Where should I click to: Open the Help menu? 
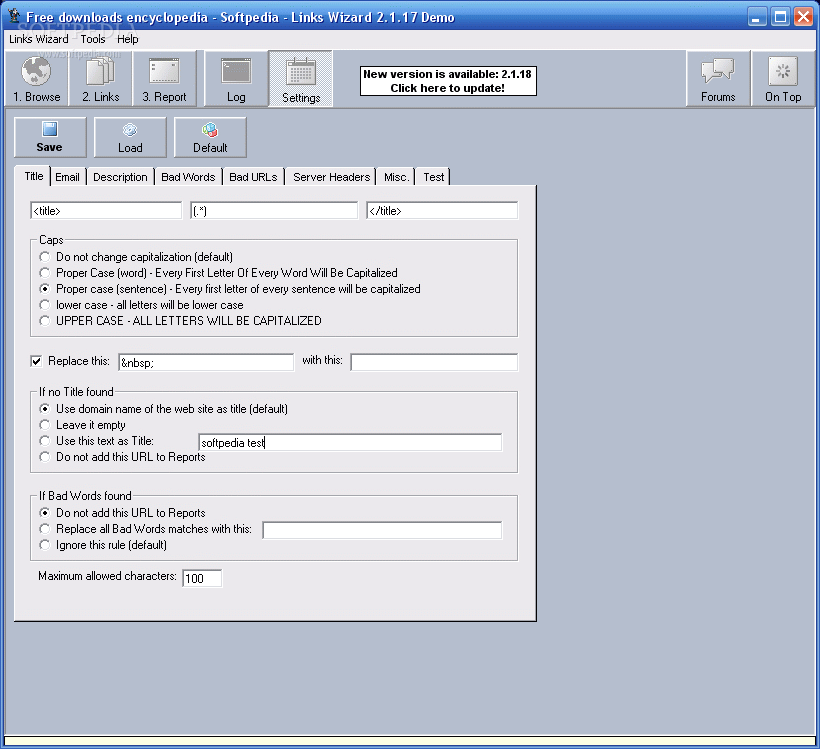pos(127,39)
